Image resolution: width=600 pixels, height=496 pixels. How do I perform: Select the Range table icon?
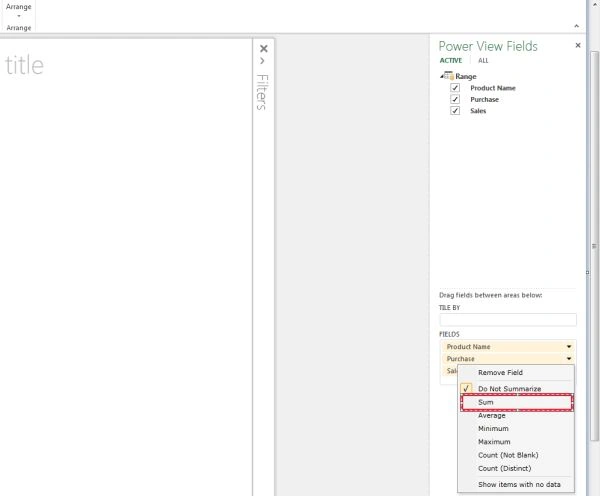point(449,76)
